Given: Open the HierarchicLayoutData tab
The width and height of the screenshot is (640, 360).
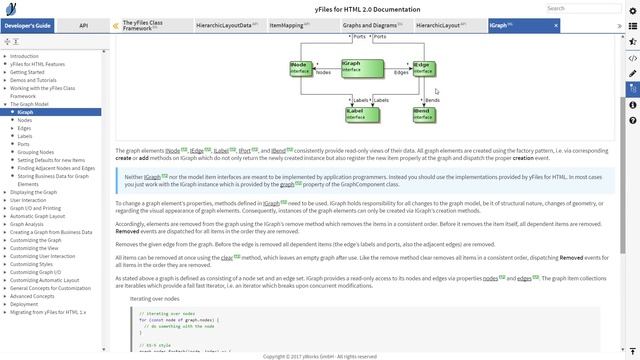Looking at the screenshot, I should pos(230,26).
